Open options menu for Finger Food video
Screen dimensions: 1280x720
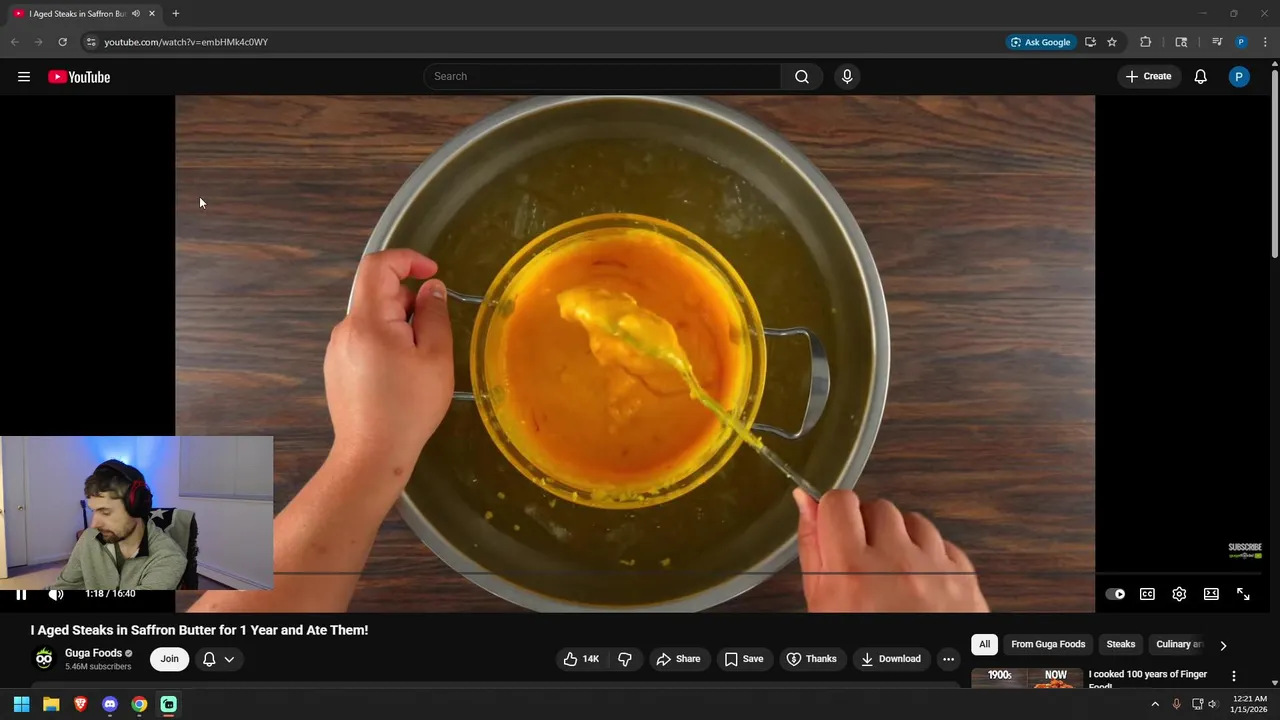1234,677
